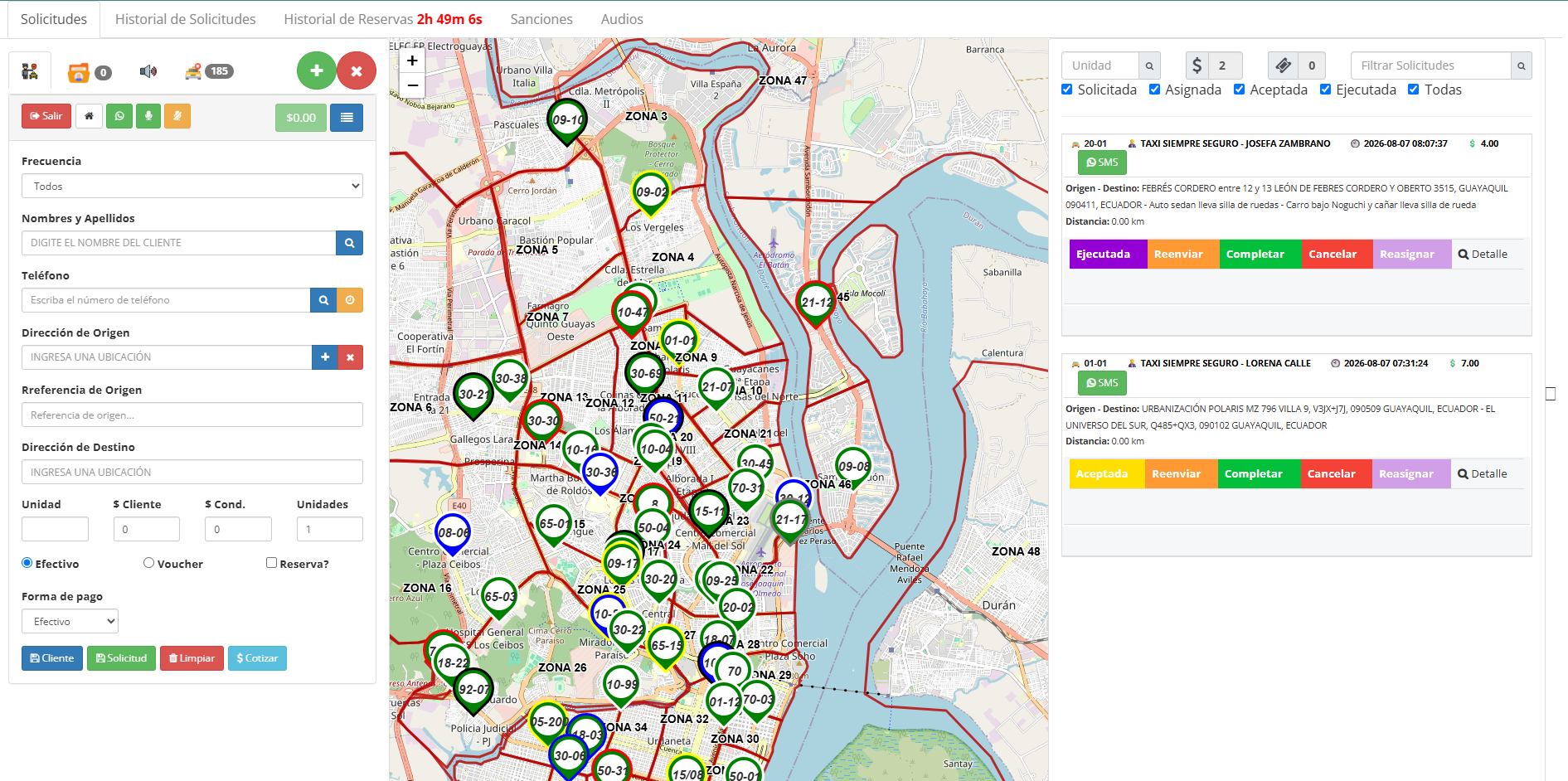Select the Efectivo radio button
The width and height of the screenshot is (1568, 781).
point(27,563)
